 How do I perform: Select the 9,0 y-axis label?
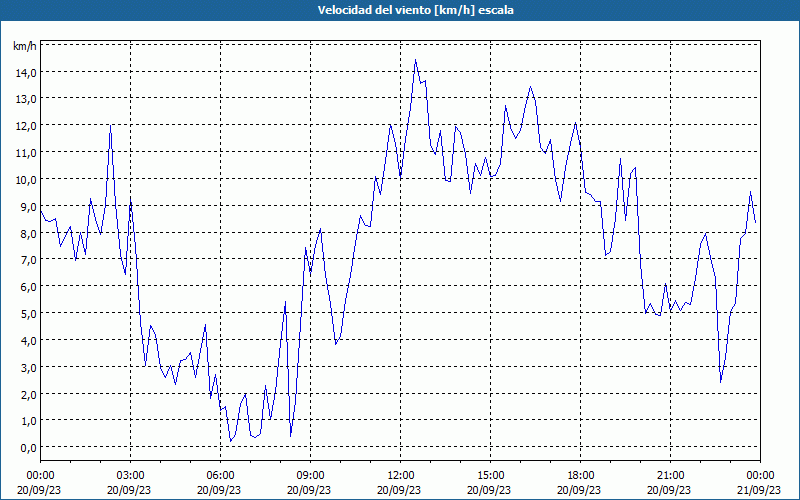pos(28,207)
